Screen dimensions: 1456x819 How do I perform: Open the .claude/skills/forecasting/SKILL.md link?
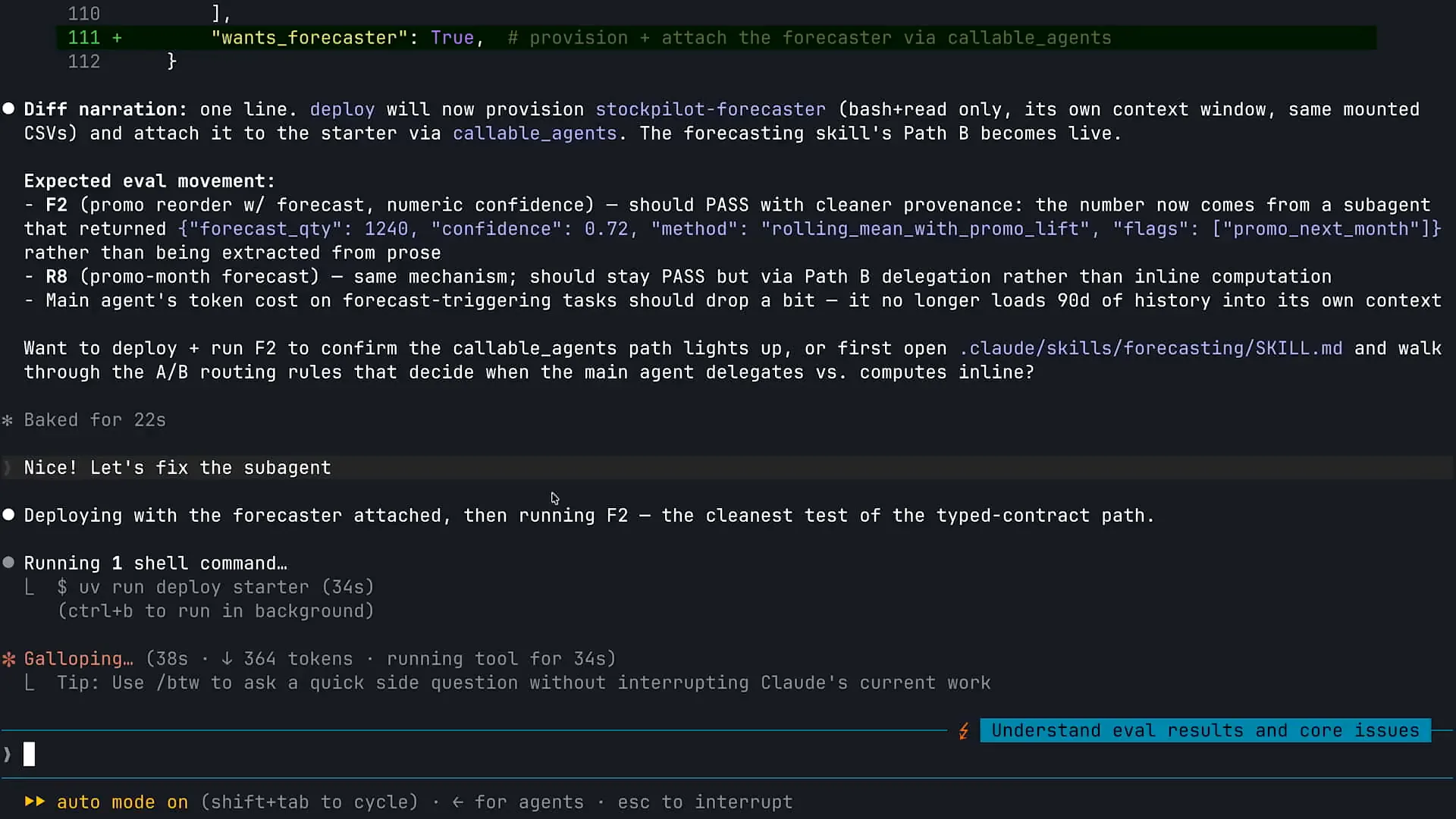[x=1150, y=348]
